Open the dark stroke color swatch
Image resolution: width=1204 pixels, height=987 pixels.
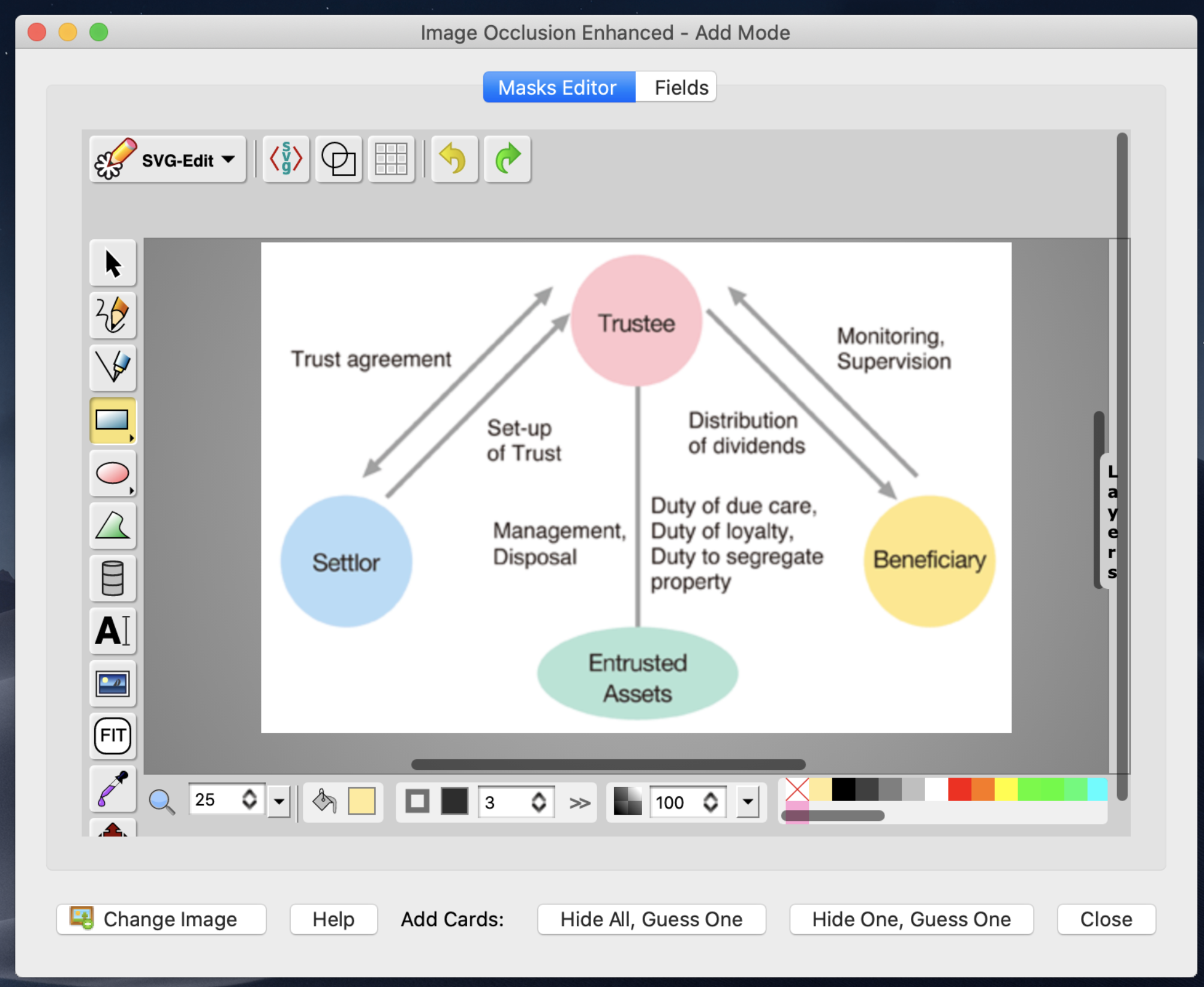454,801
